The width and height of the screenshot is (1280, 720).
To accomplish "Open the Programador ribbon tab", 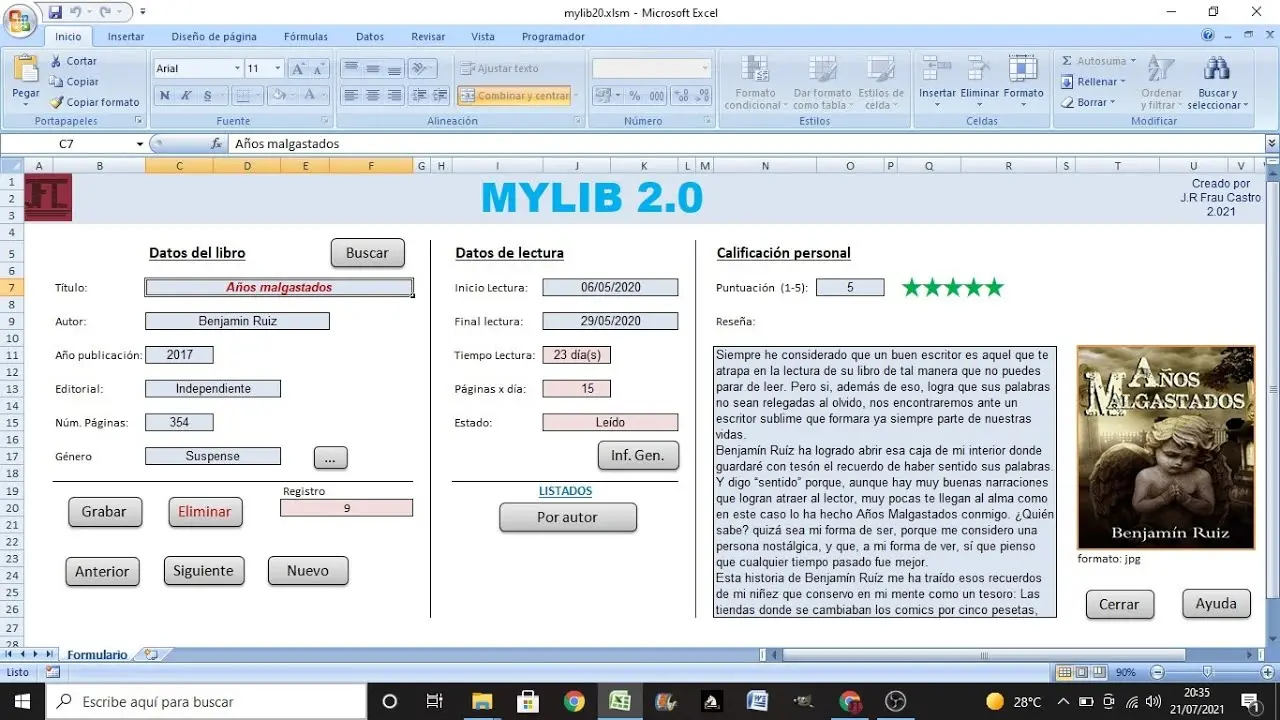I will pos(553,37).
